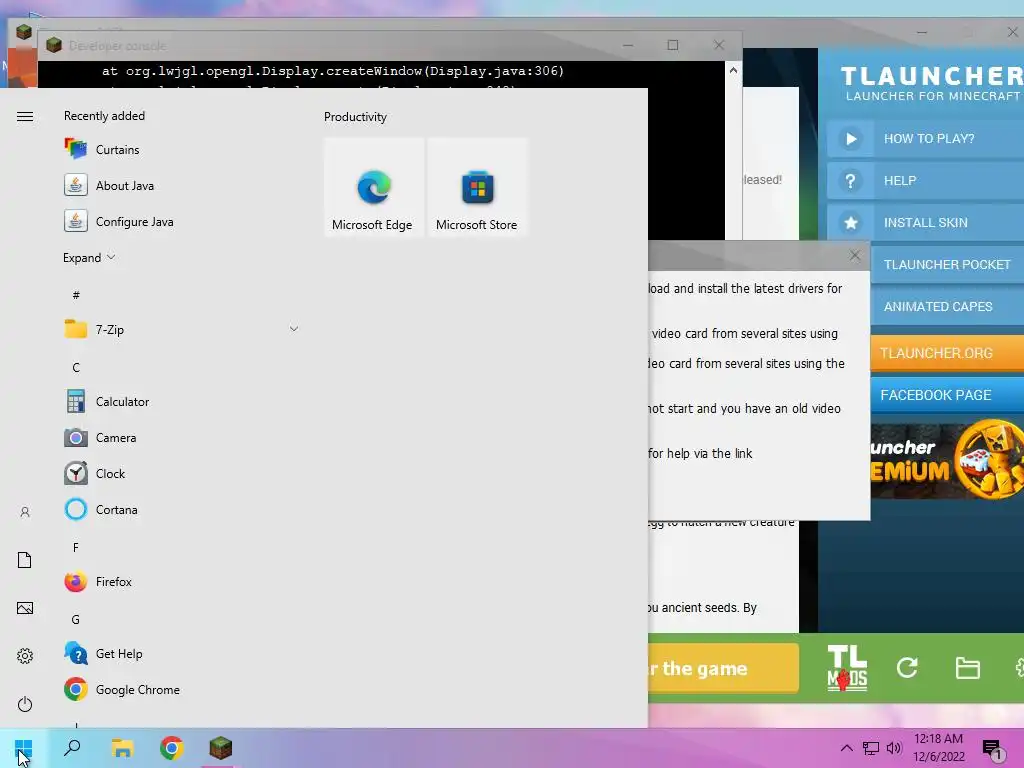Open TLAUNCHER POCKET link
Viewport: 1024px width, 768px height.
947,264
